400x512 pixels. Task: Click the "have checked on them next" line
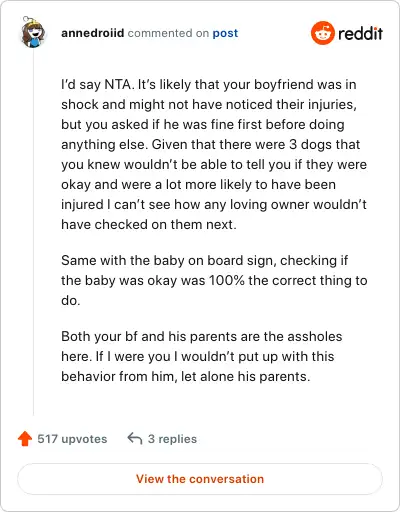pyautogui.click(x=149, y=224)
